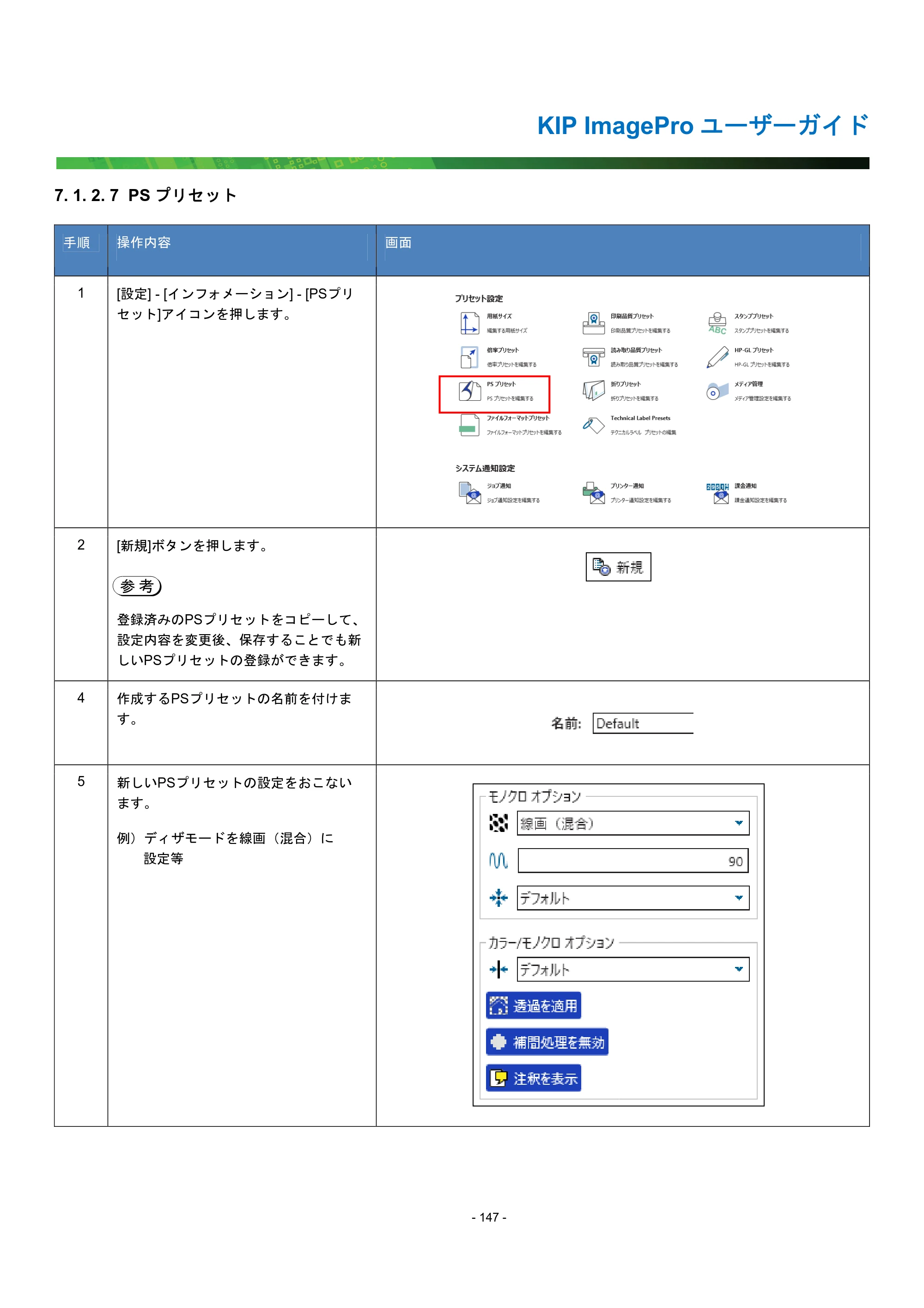Click the メディア管理設定を編集する description text

click(762, 399)
